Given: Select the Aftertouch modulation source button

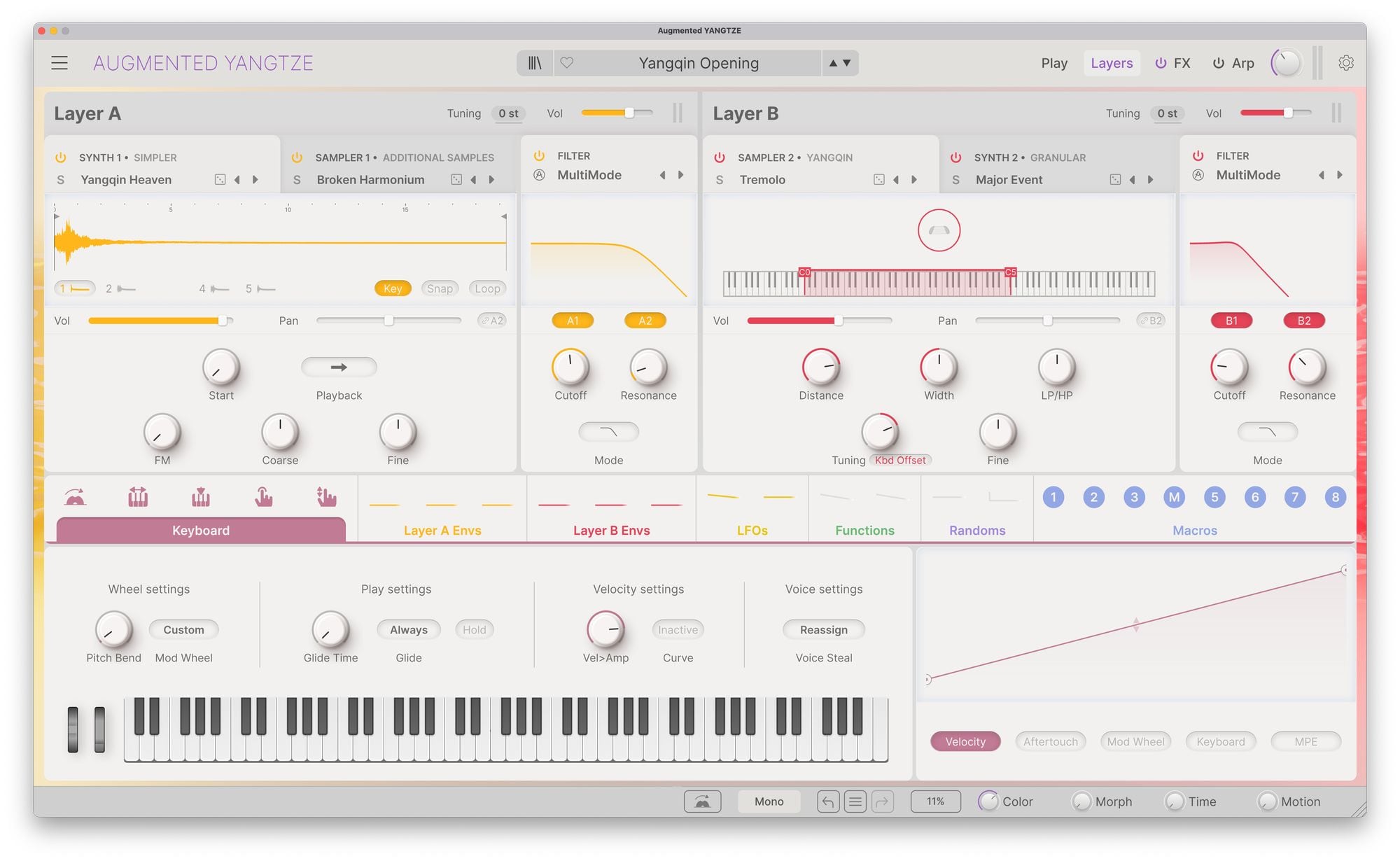Looking at the screenshot, I should [1050, 741].
